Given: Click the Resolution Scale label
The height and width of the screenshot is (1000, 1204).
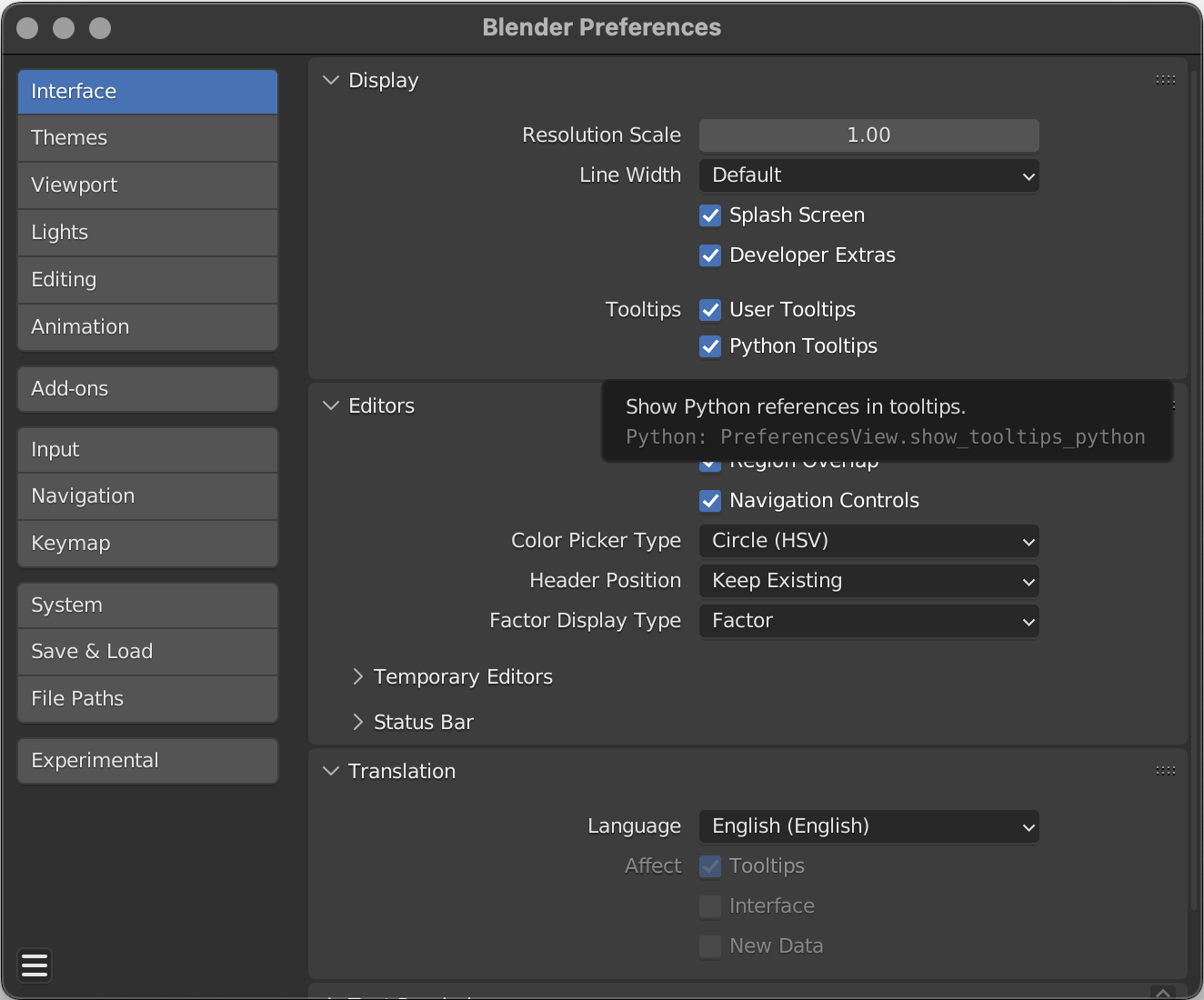Looking at the screenshot, I should click(x=601, y=135).
